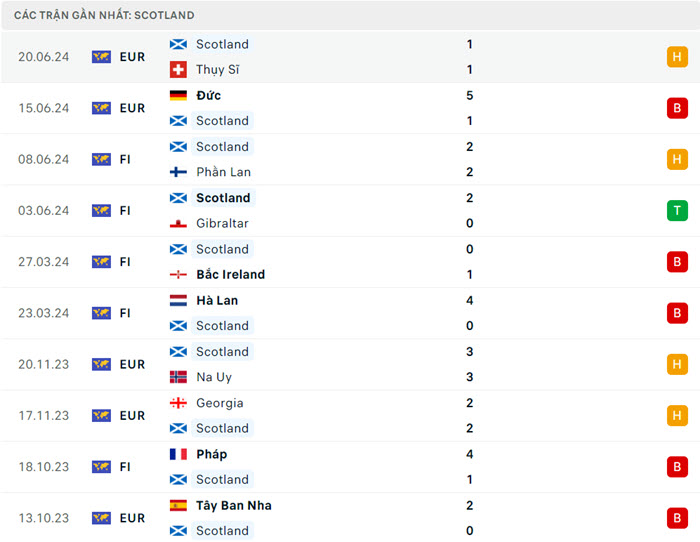
Task: Click the France flag beside Pháp
Action: point(178,454)
